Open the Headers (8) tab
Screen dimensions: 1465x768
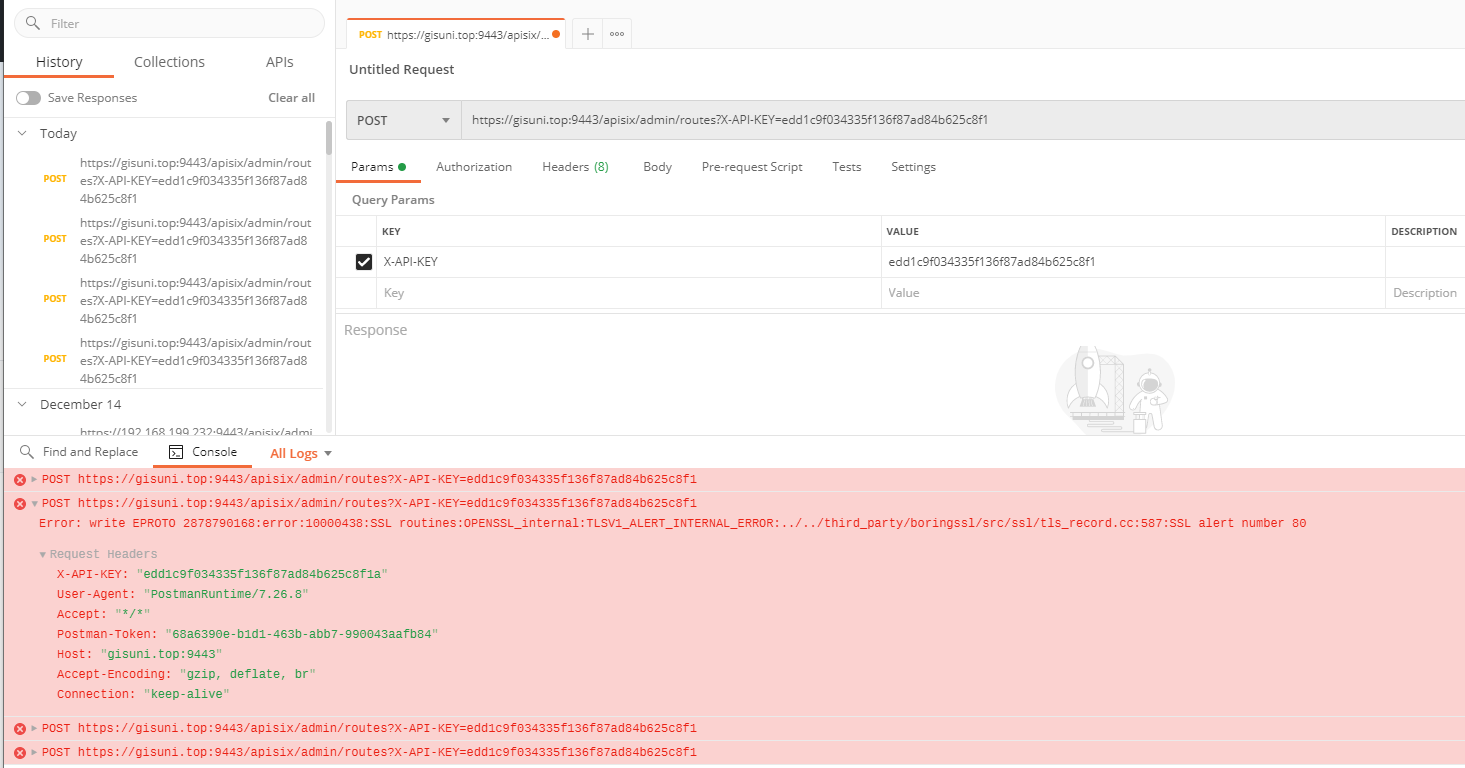(574, 166)
